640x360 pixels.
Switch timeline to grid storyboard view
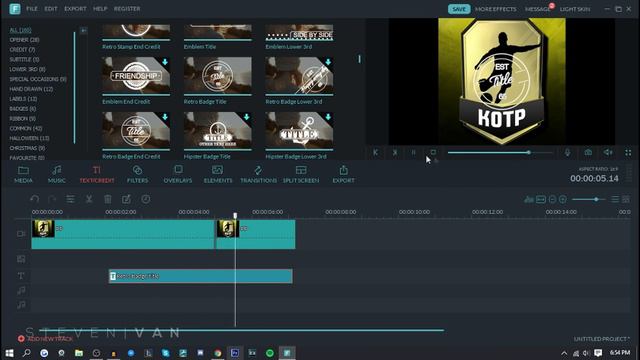626,199
